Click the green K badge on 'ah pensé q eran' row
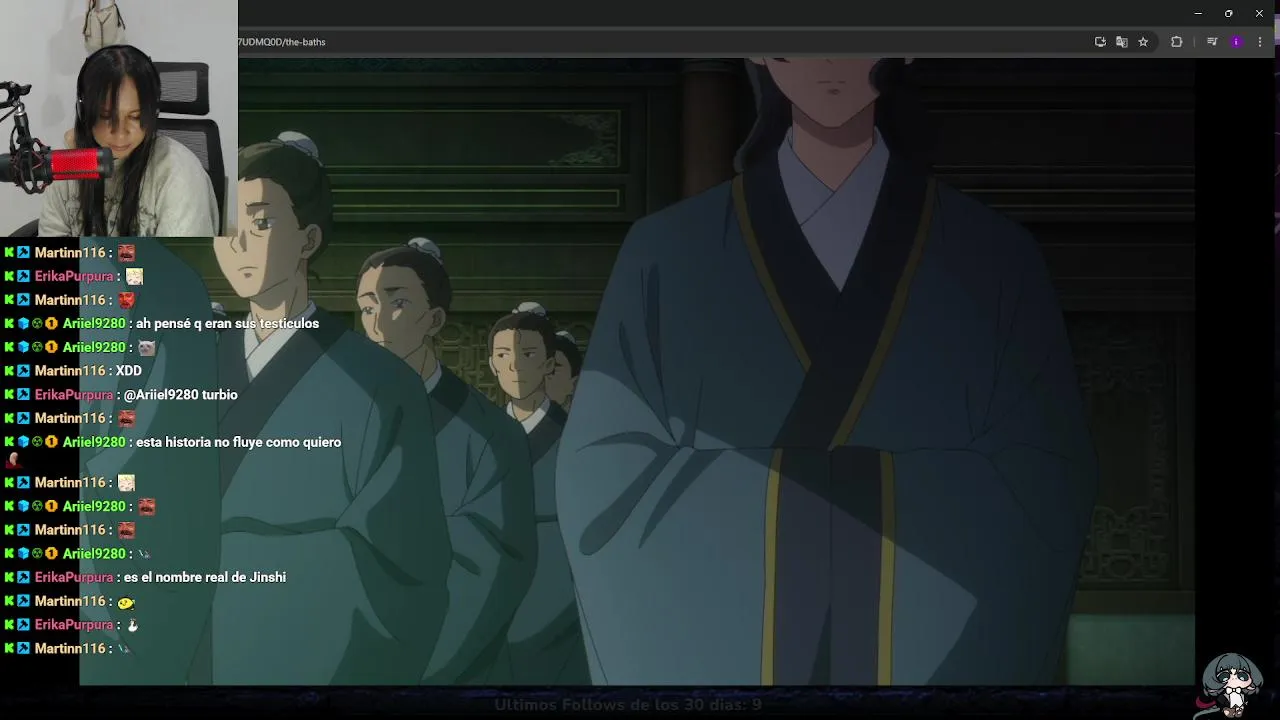 (x=9, y=324)
